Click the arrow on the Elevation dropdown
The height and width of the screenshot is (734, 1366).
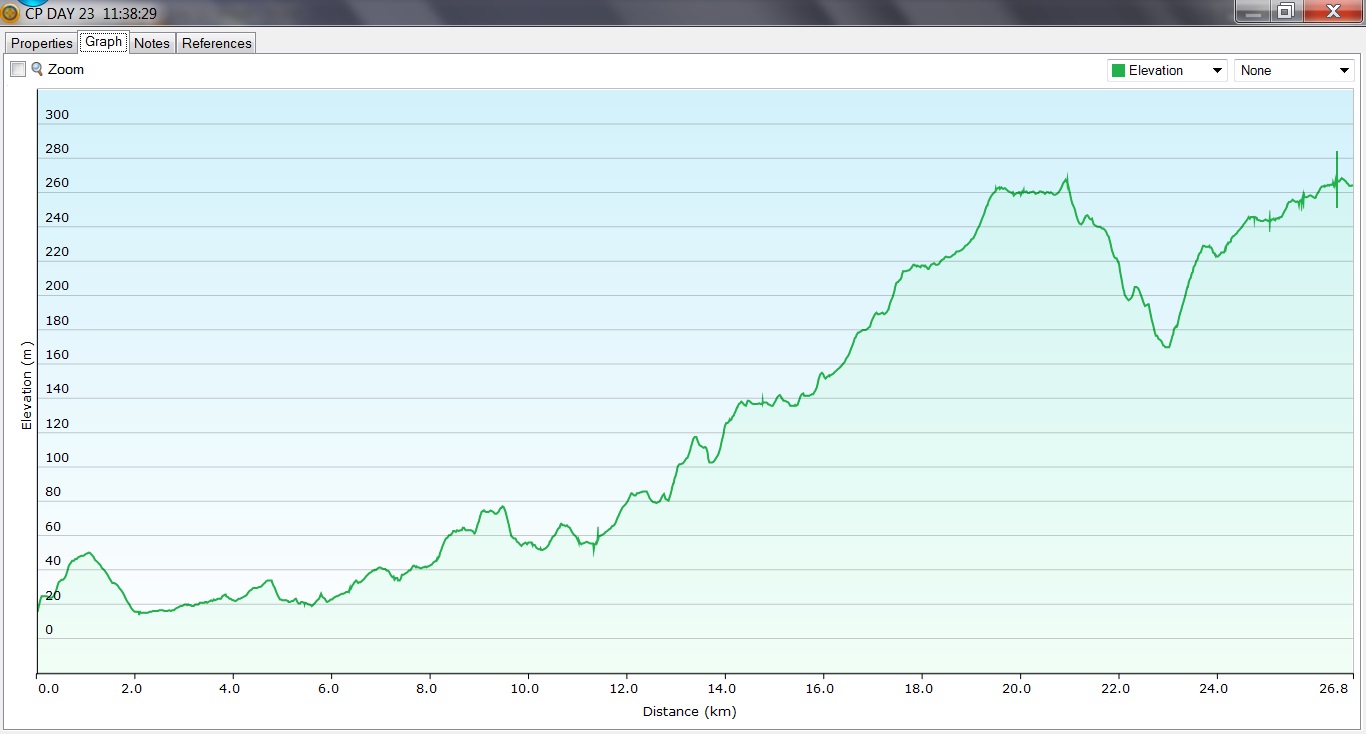[1217, 70]
